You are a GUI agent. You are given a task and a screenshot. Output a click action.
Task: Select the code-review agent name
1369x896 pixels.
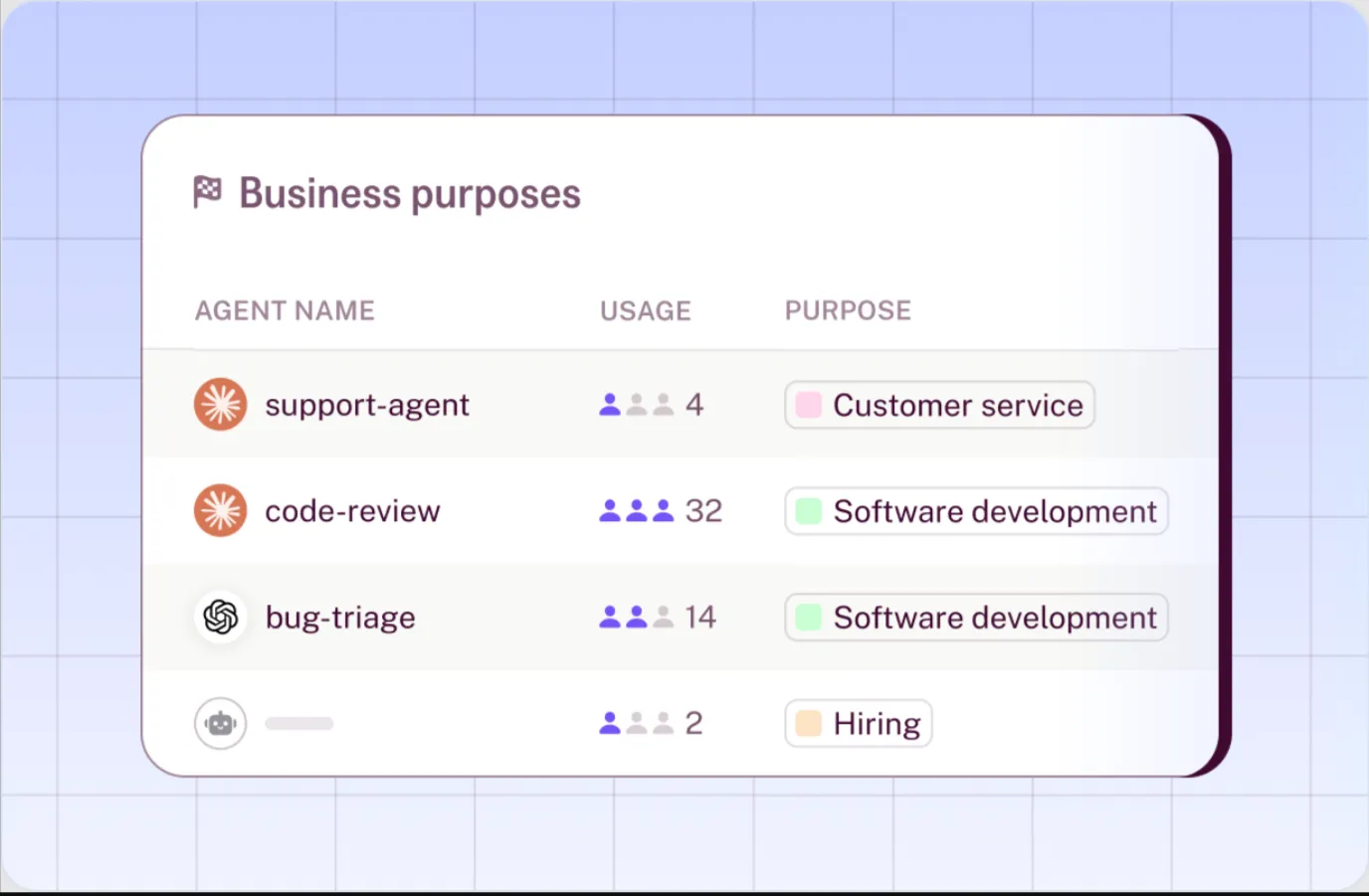pyautogui.click(x=352, y=511)
